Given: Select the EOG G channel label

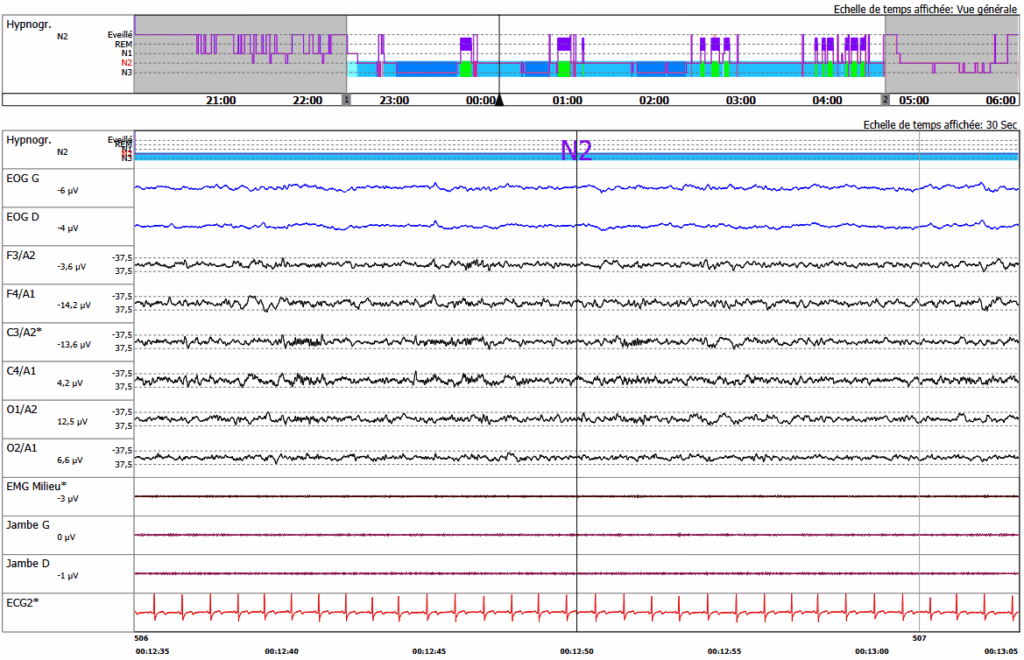Looking at the screenshot, I should [x=23, y=178].
